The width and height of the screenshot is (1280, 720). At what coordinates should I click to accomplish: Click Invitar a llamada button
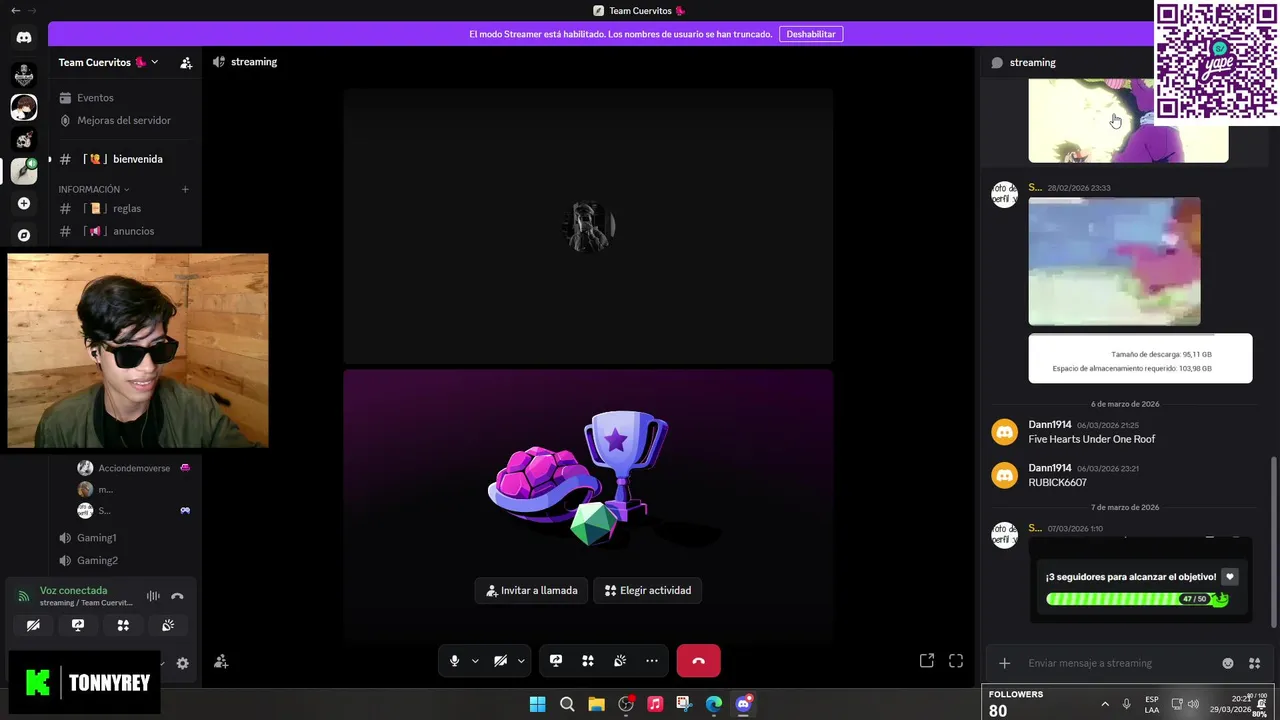coord(531,591)
